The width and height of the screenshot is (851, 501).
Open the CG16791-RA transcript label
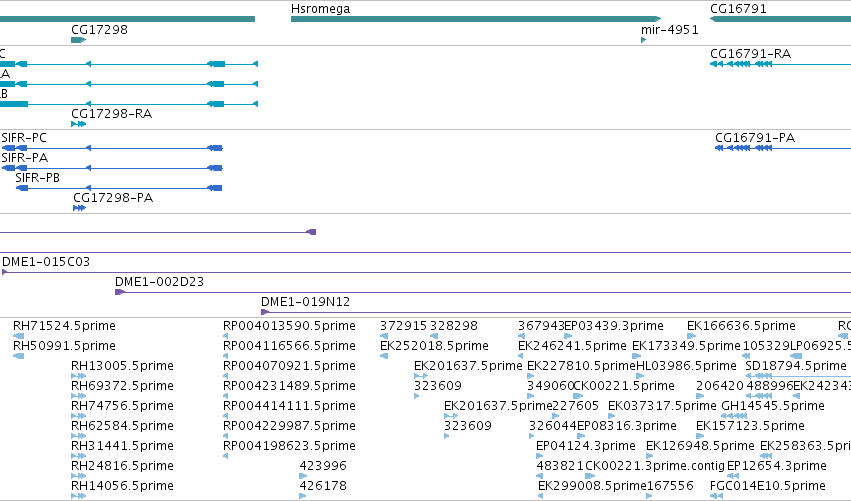point(751,54)
